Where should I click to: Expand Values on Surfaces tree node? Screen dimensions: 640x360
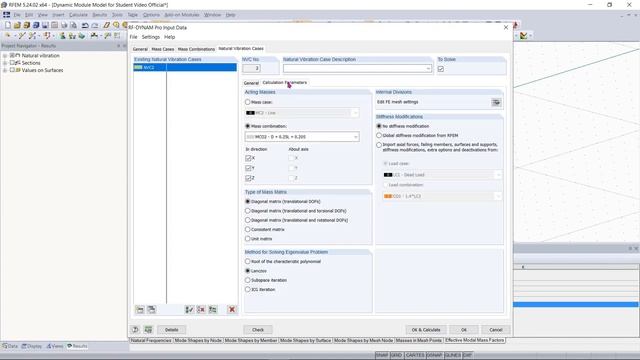(x=5, y=70)
